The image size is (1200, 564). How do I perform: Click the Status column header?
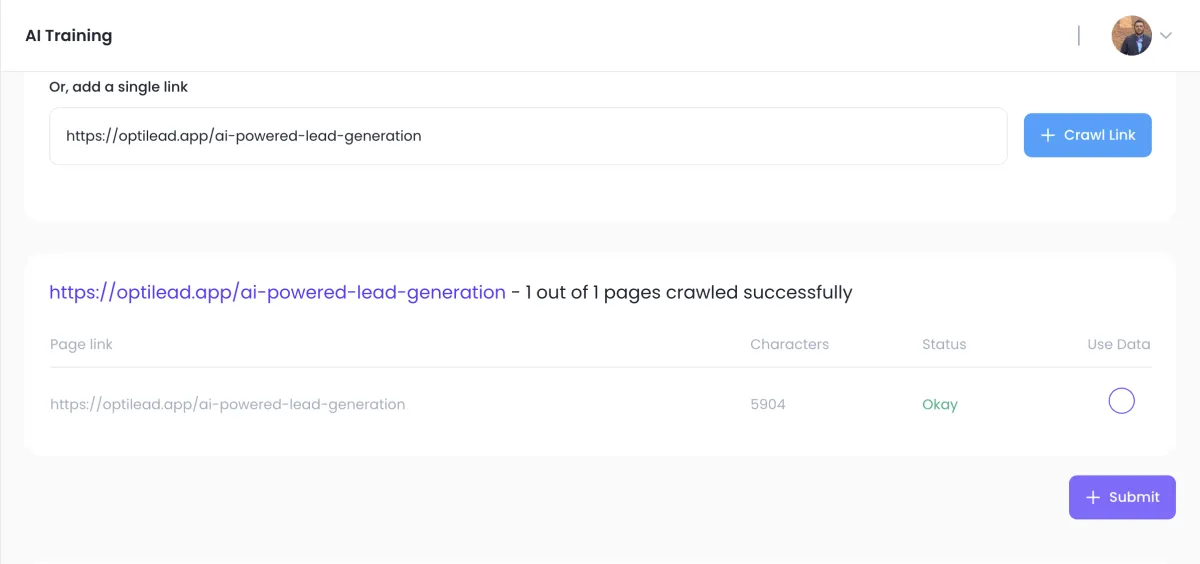(944, 344)
